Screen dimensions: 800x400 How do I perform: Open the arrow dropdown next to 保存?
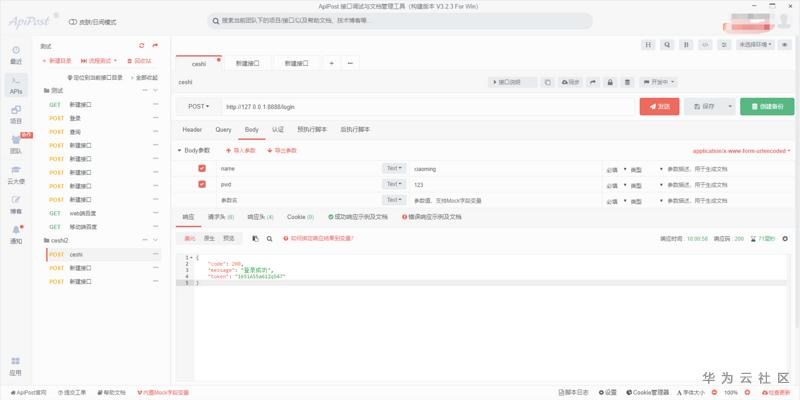pos(730,107)
